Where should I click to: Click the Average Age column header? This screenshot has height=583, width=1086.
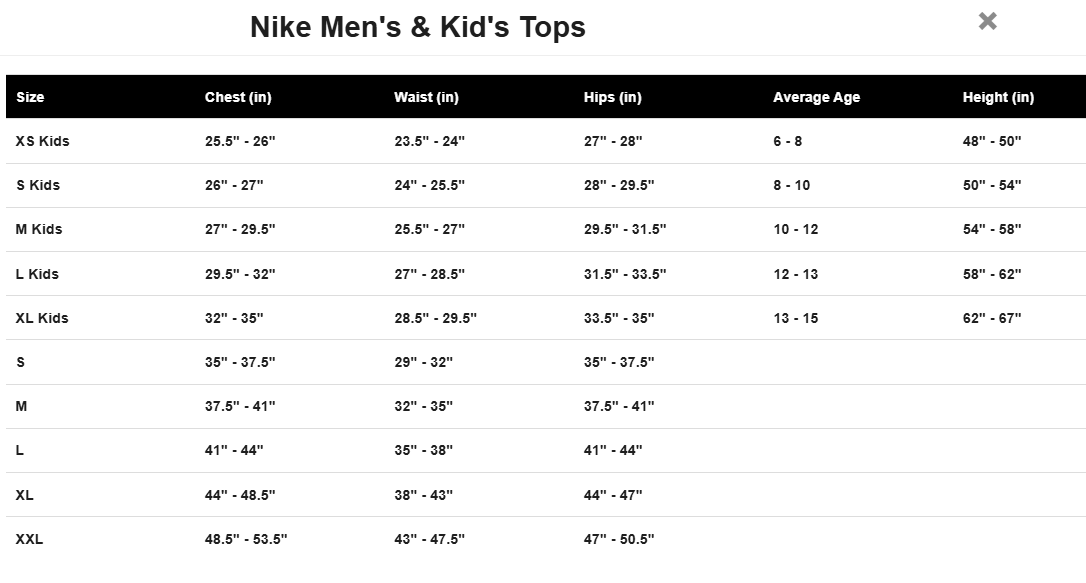coord(816,97)
